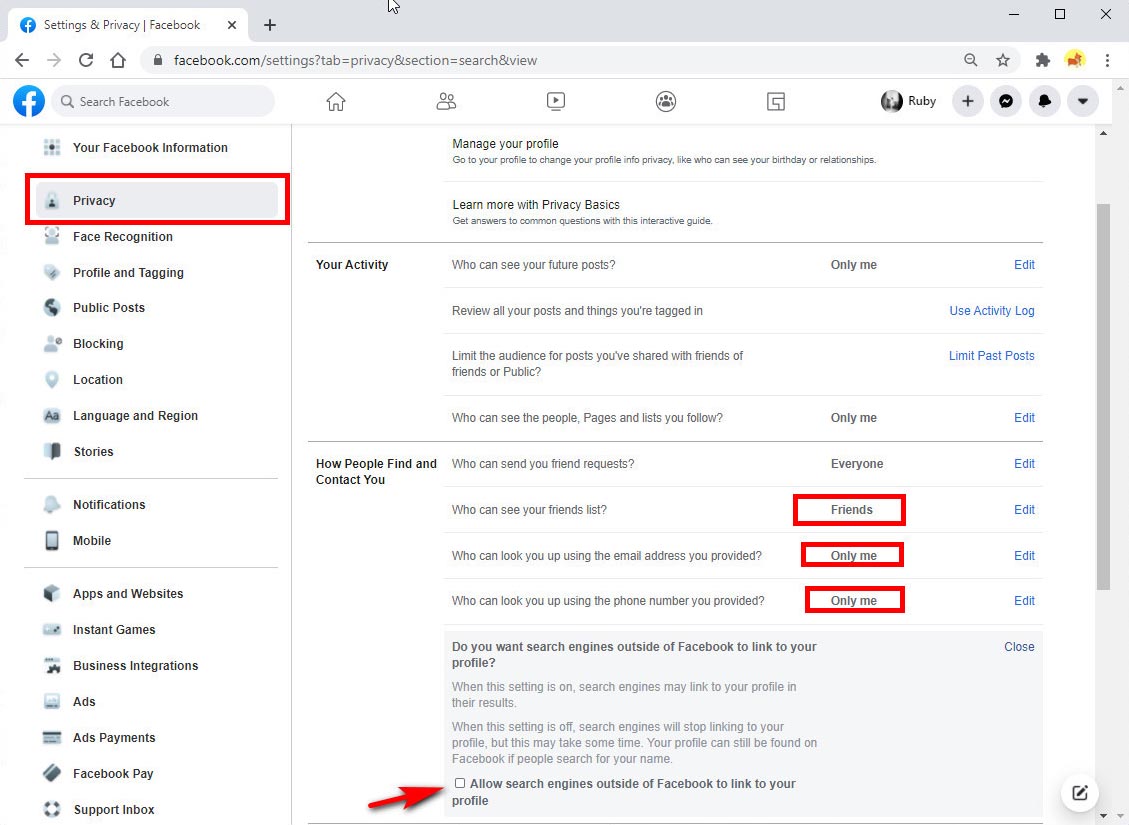Edit who can send friend requests

pyautogui.click(x=1024, y=464)
